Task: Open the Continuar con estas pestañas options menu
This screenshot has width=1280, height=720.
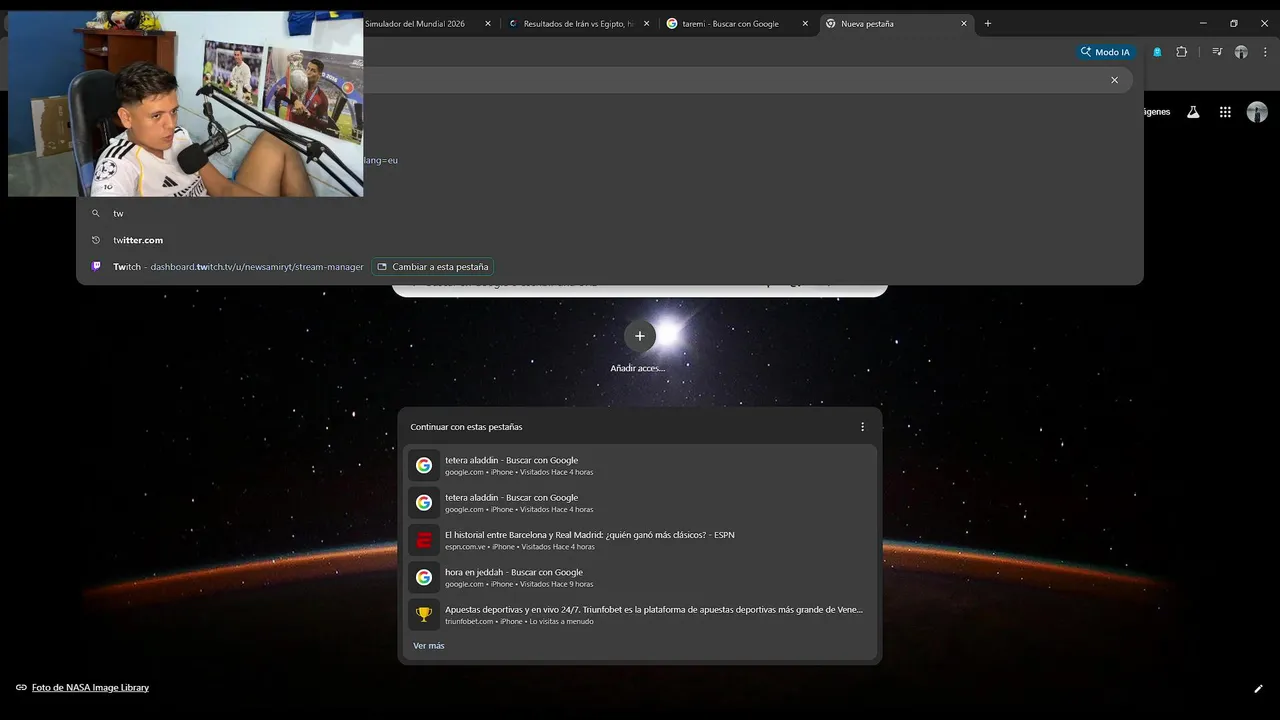Action: [863, 427]
